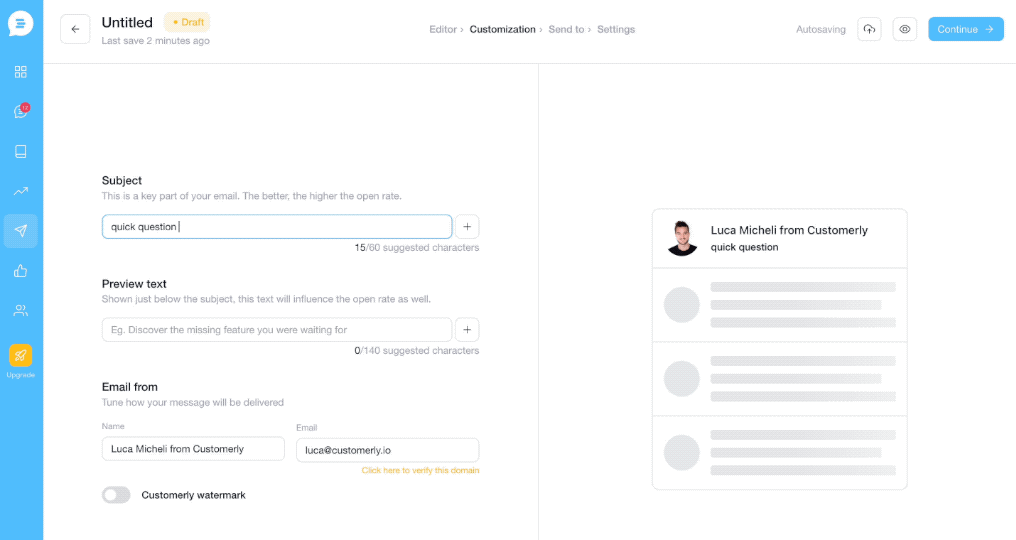Open conversations icon with red badge
Viewport: 1016px width, 540px height.
pos(21,111)
